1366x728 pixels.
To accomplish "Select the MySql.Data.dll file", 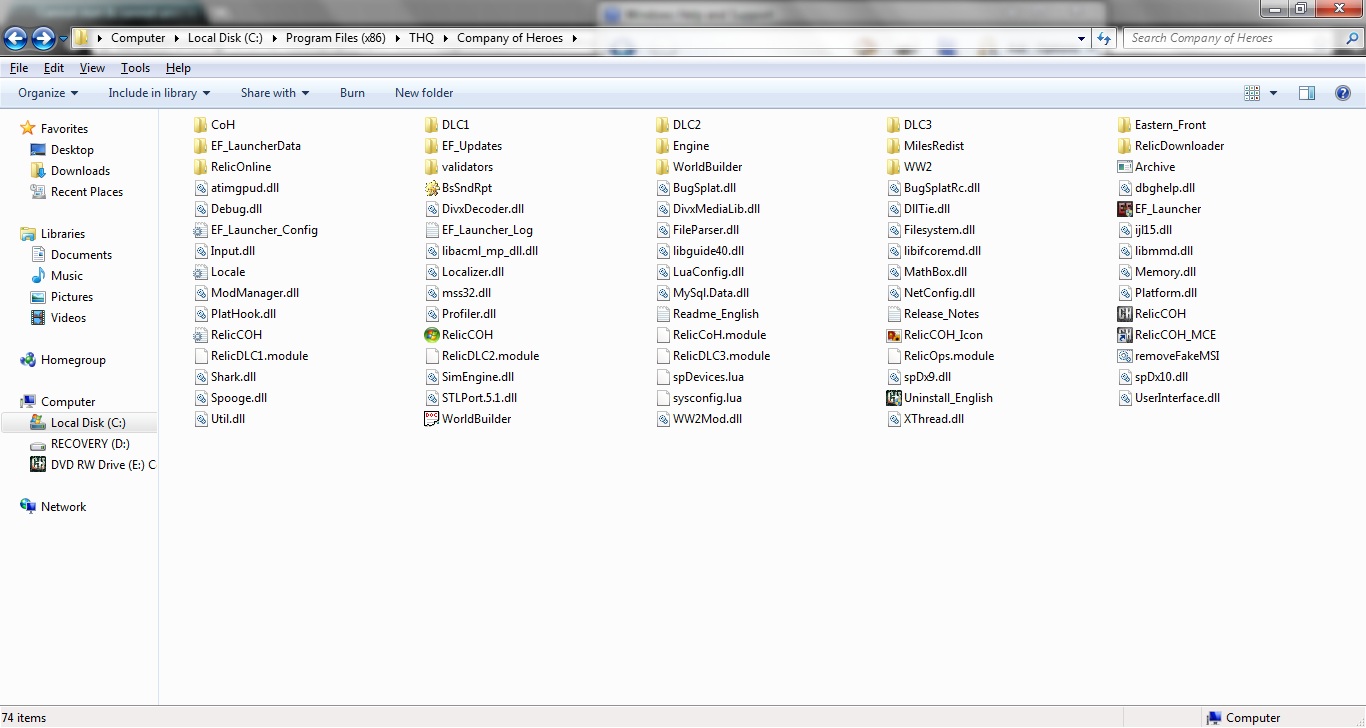I will pyautogui.click(x=702, y=293).
